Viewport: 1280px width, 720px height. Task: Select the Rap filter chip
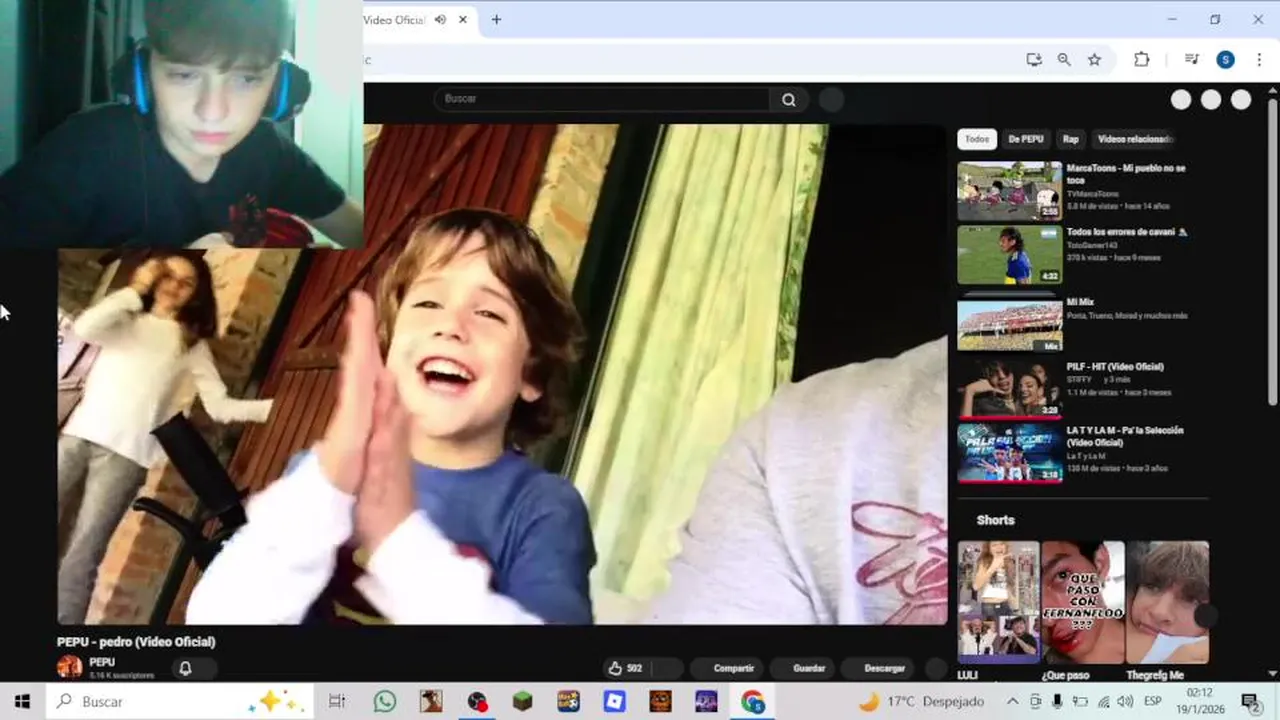click(x=1071, y=139)
